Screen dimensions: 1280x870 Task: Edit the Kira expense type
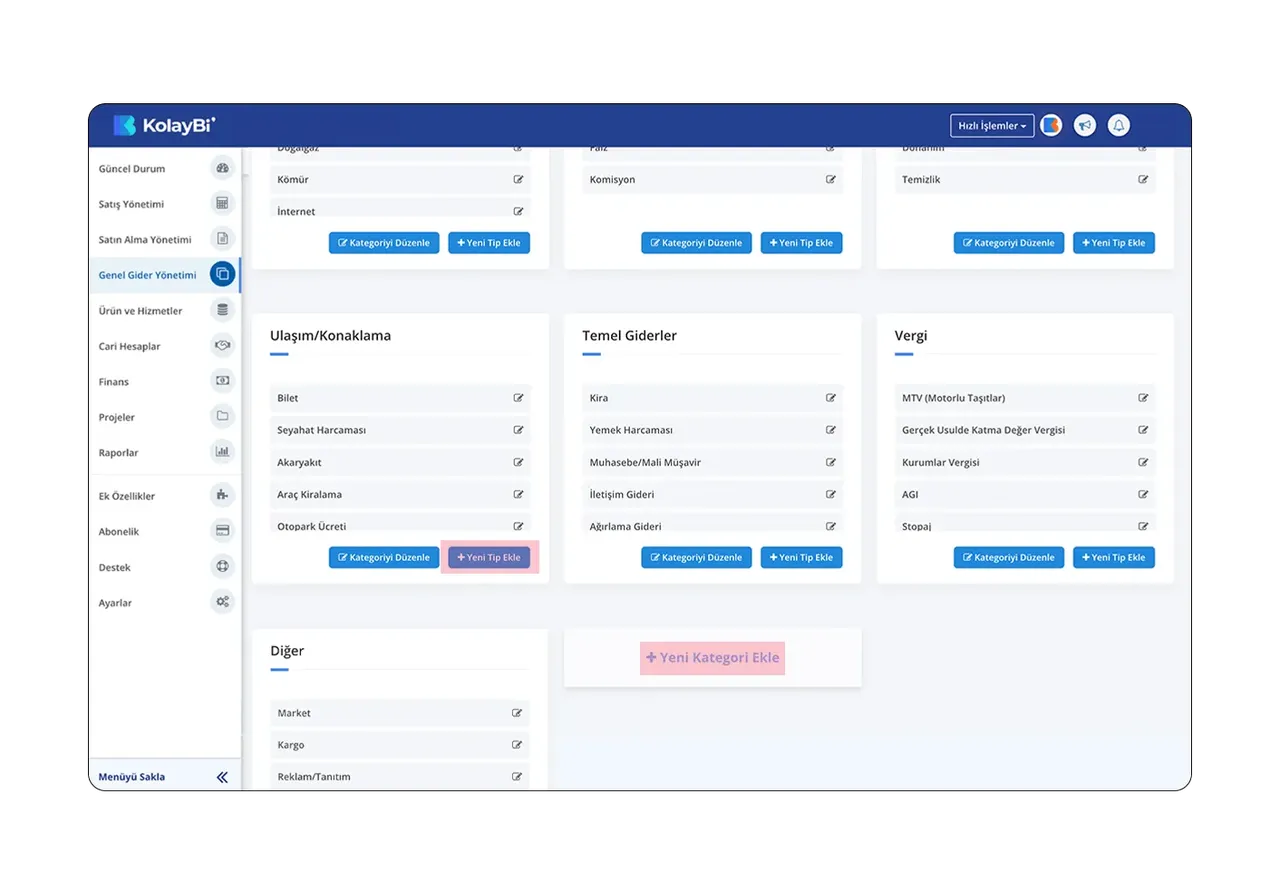[830, 398]
